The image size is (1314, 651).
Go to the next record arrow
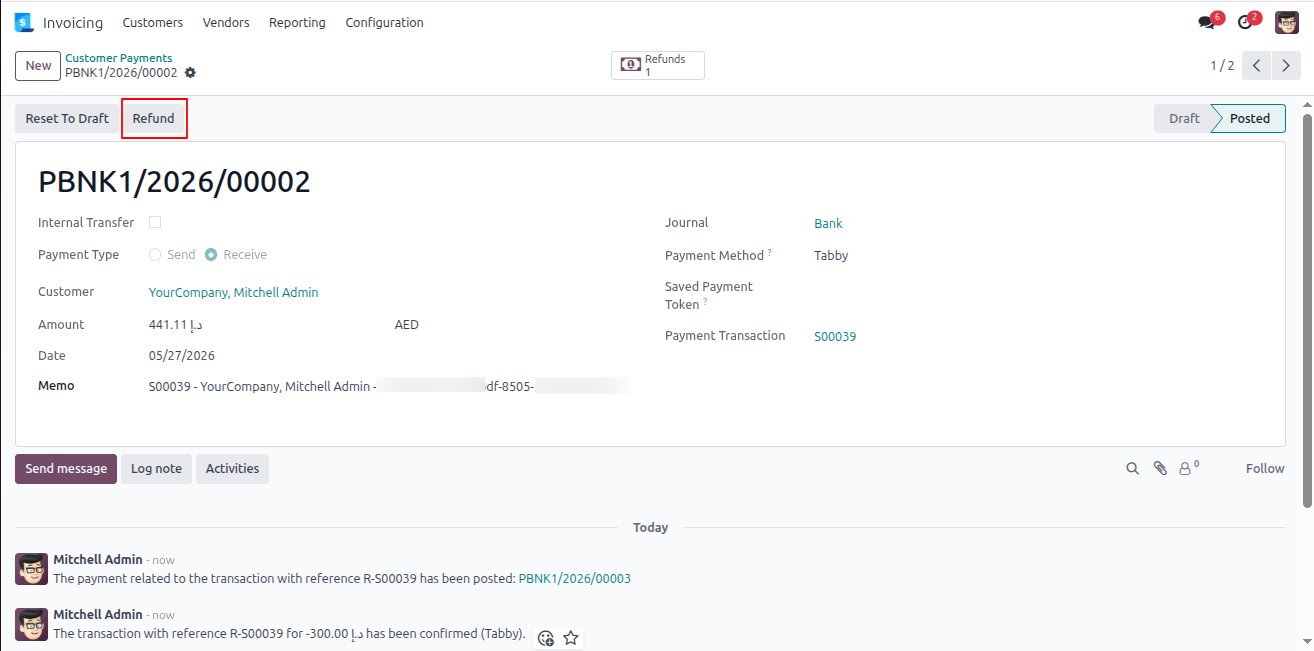tap(1287, 66)
